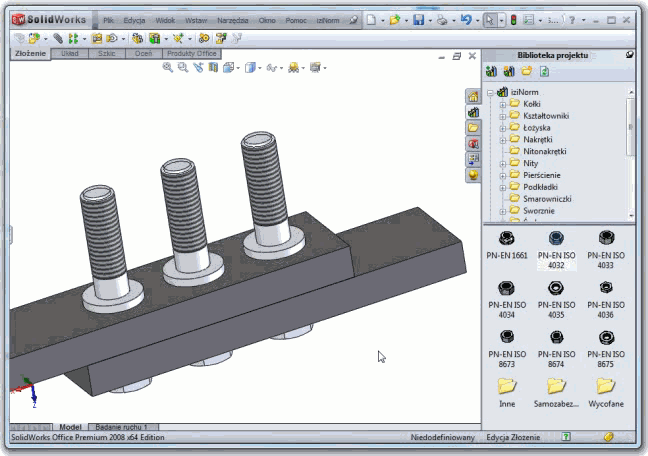Image resolution: width=648 pixels, height=456 pixels.
Task: Click the New document icon
Action: coord(372,20)
